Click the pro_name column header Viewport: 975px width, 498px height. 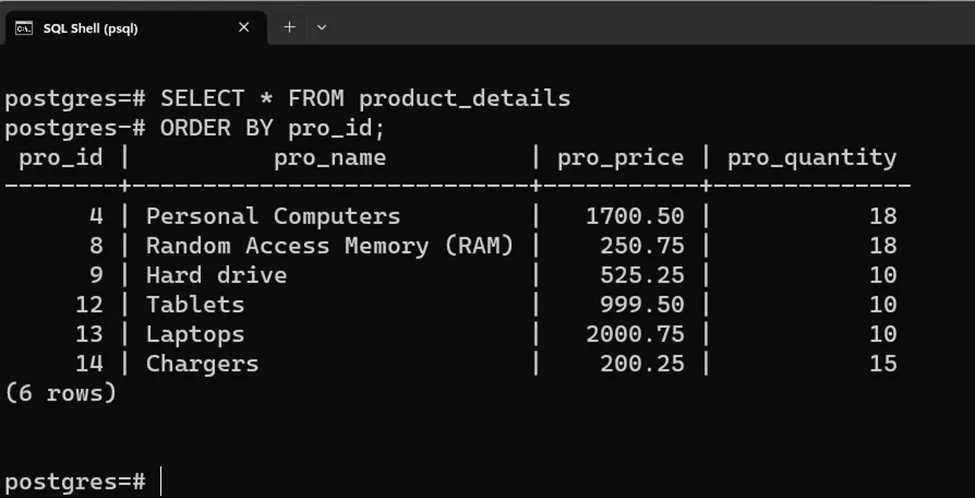329,157
